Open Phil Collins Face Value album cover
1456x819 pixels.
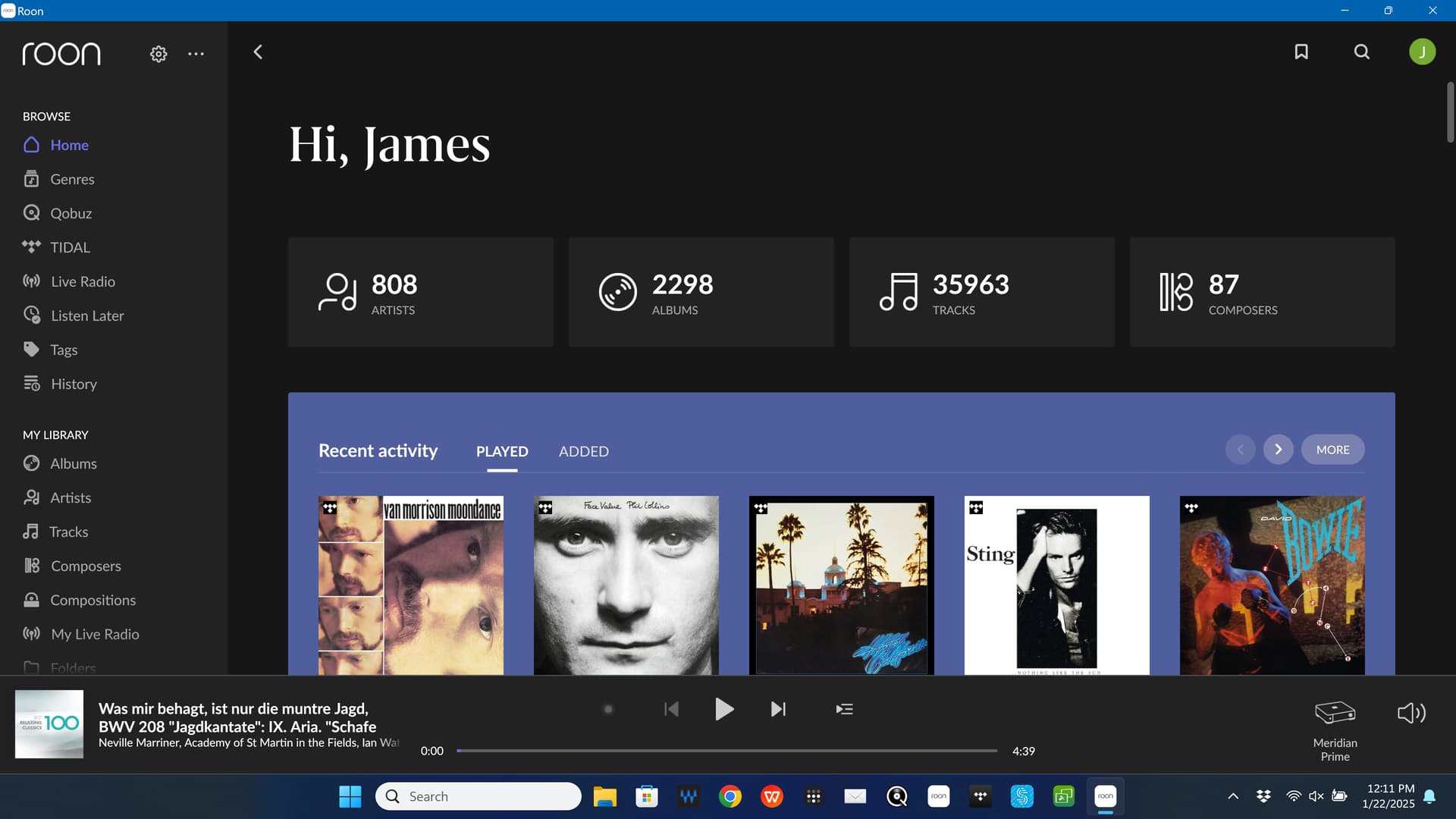[x=626, y=585]
